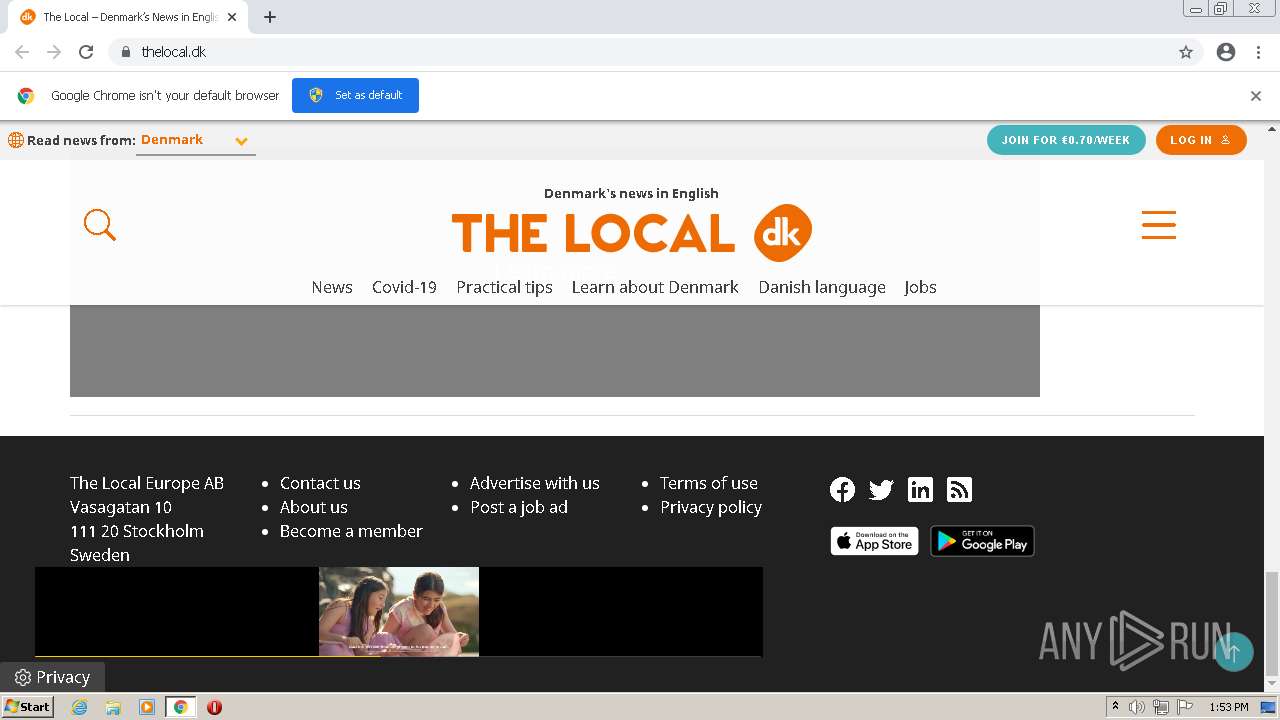Image resolution: width=1280 pixels, height=720 pixels.
Task: Open the site search magnifier icon
Action: coord(100,225)
